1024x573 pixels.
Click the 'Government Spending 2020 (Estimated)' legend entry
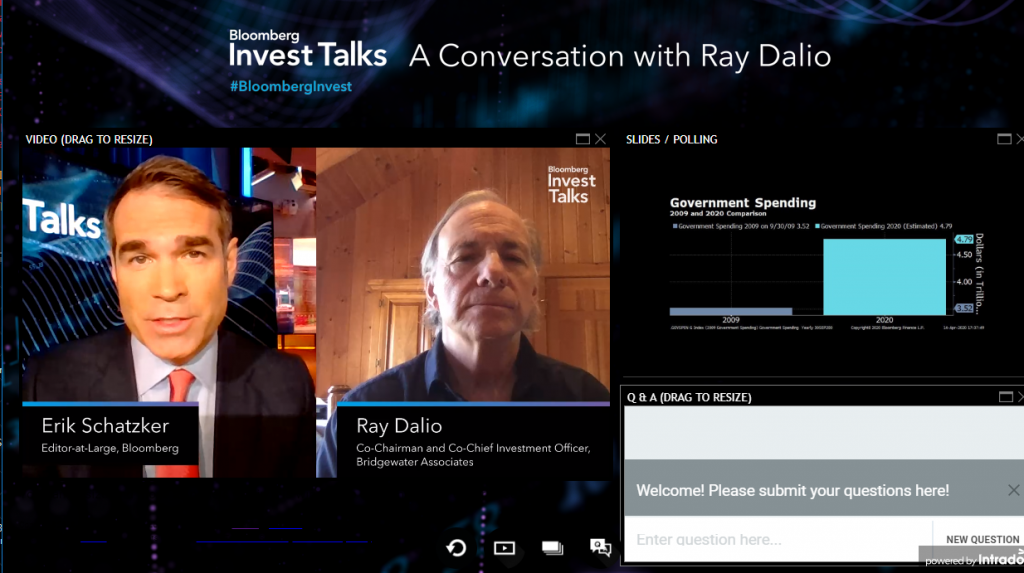(x=884, y=226)
